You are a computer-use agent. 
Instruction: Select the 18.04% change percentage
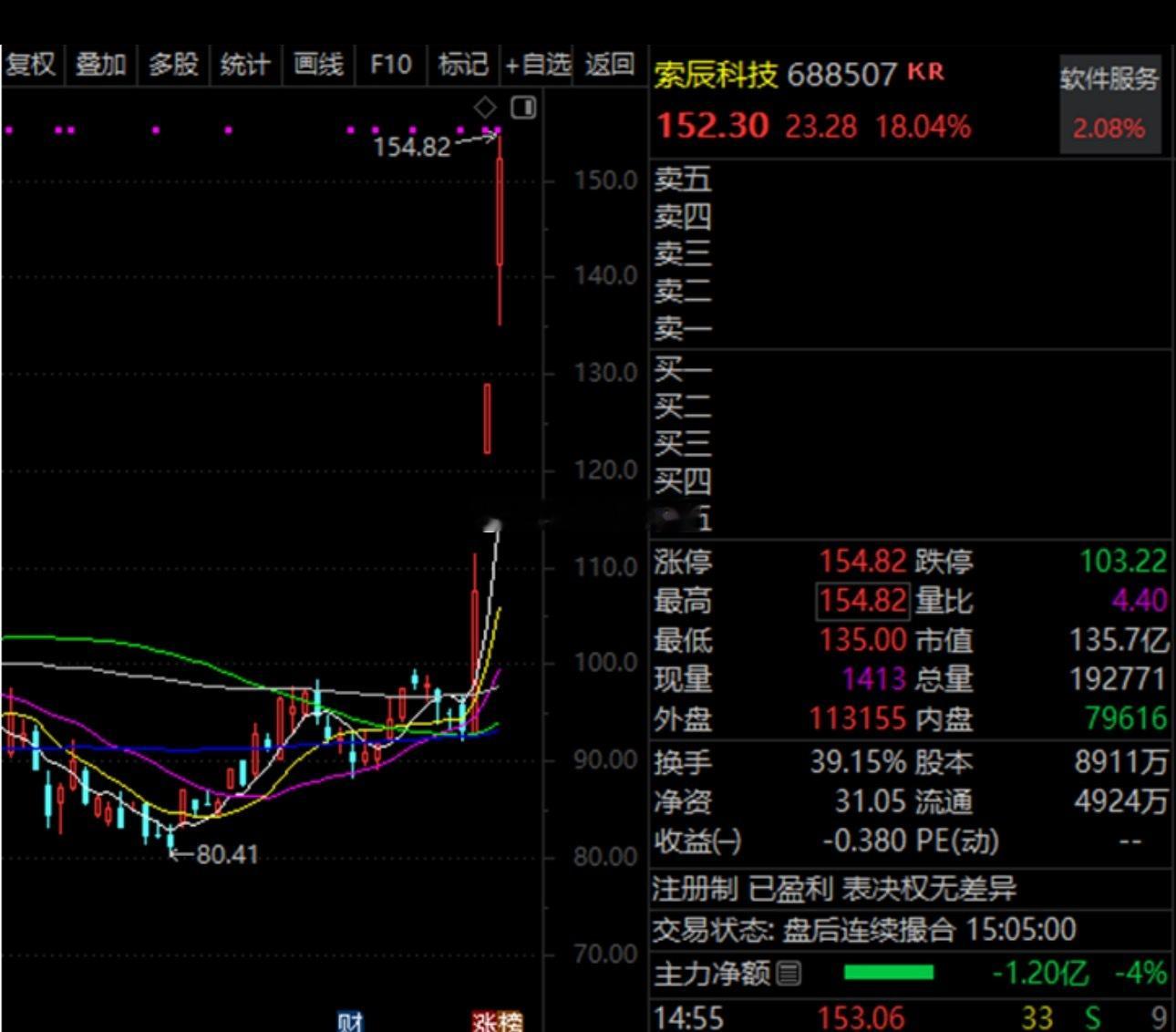tap(923, 127)
